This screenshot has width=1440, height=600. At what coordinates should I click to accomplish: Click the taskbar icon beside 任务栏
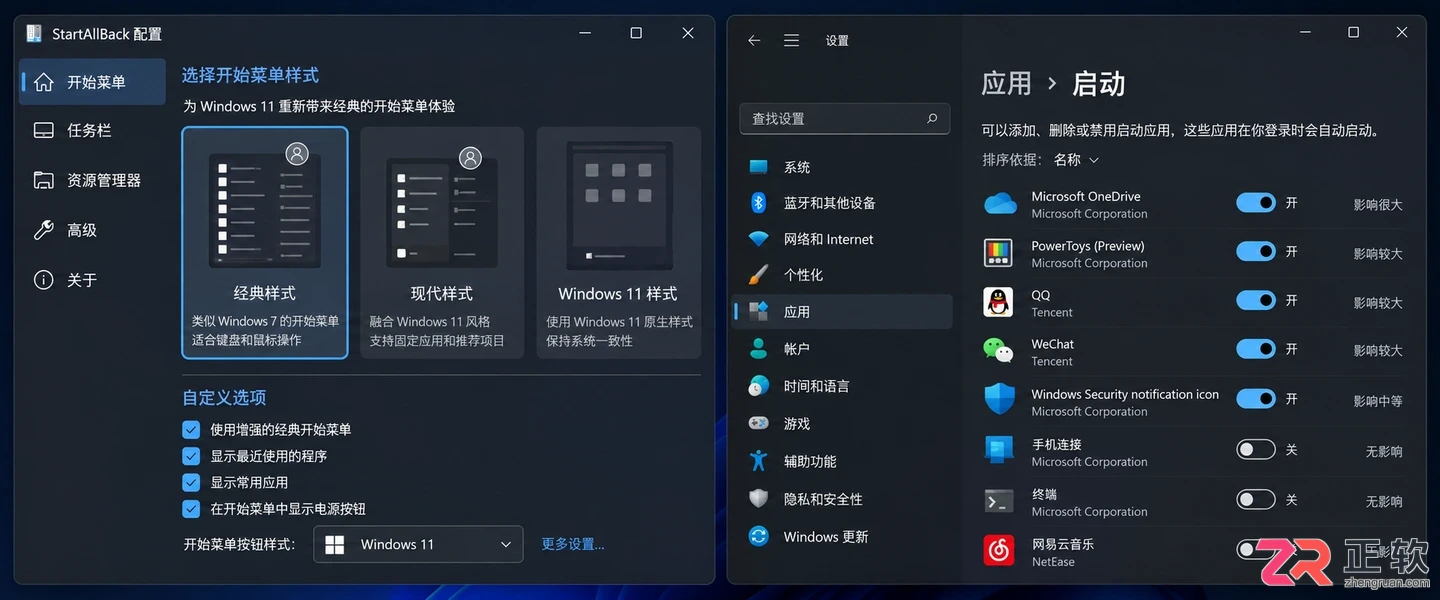coord(43,130)
